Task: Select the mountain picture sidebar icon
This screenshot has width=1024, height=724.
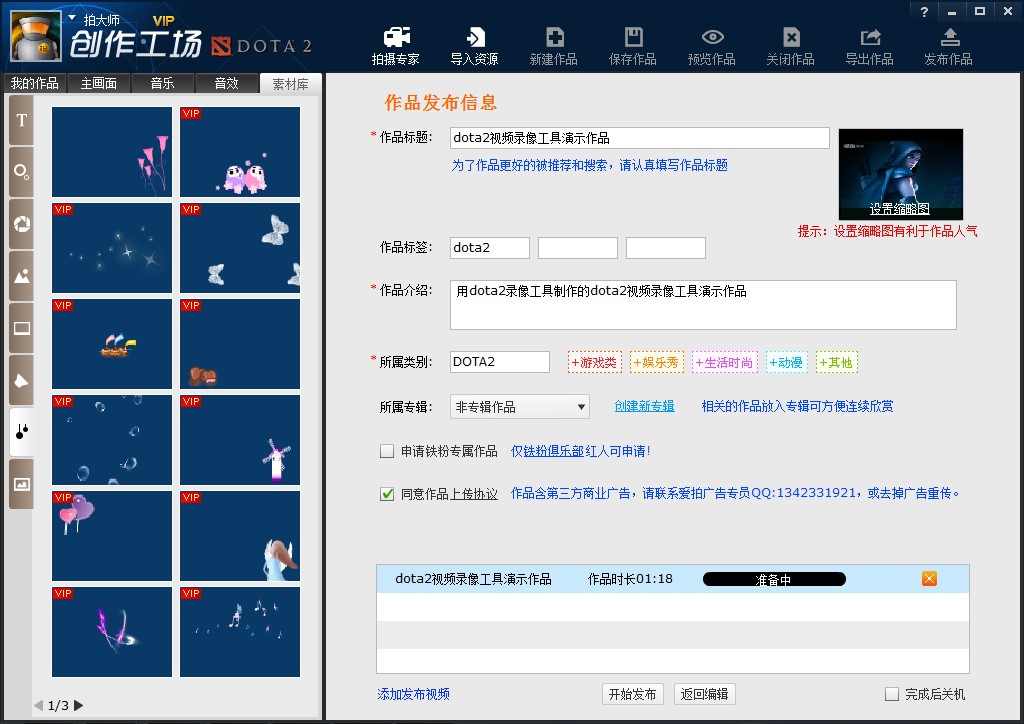Action: (x=21, y=277)
